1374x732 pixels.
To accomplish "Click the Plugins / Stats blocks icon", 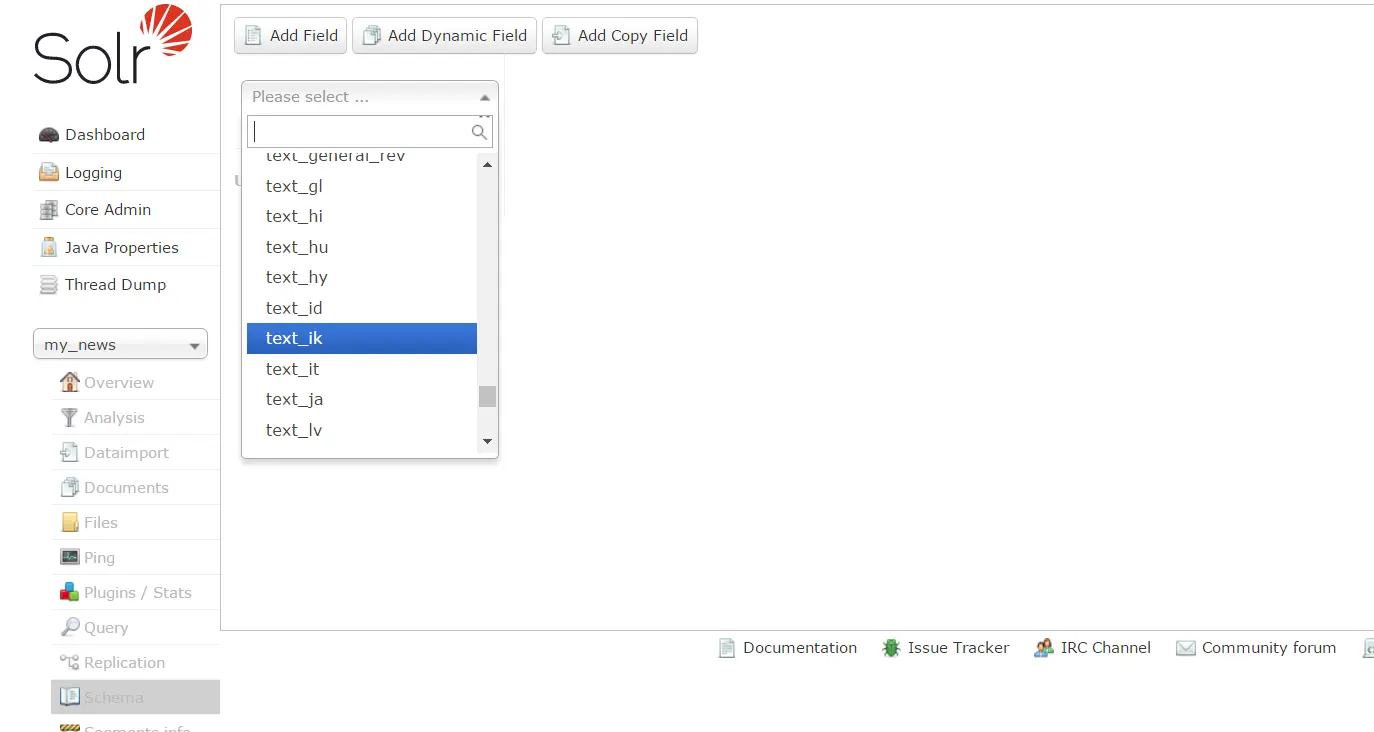I will coord(69,592).
